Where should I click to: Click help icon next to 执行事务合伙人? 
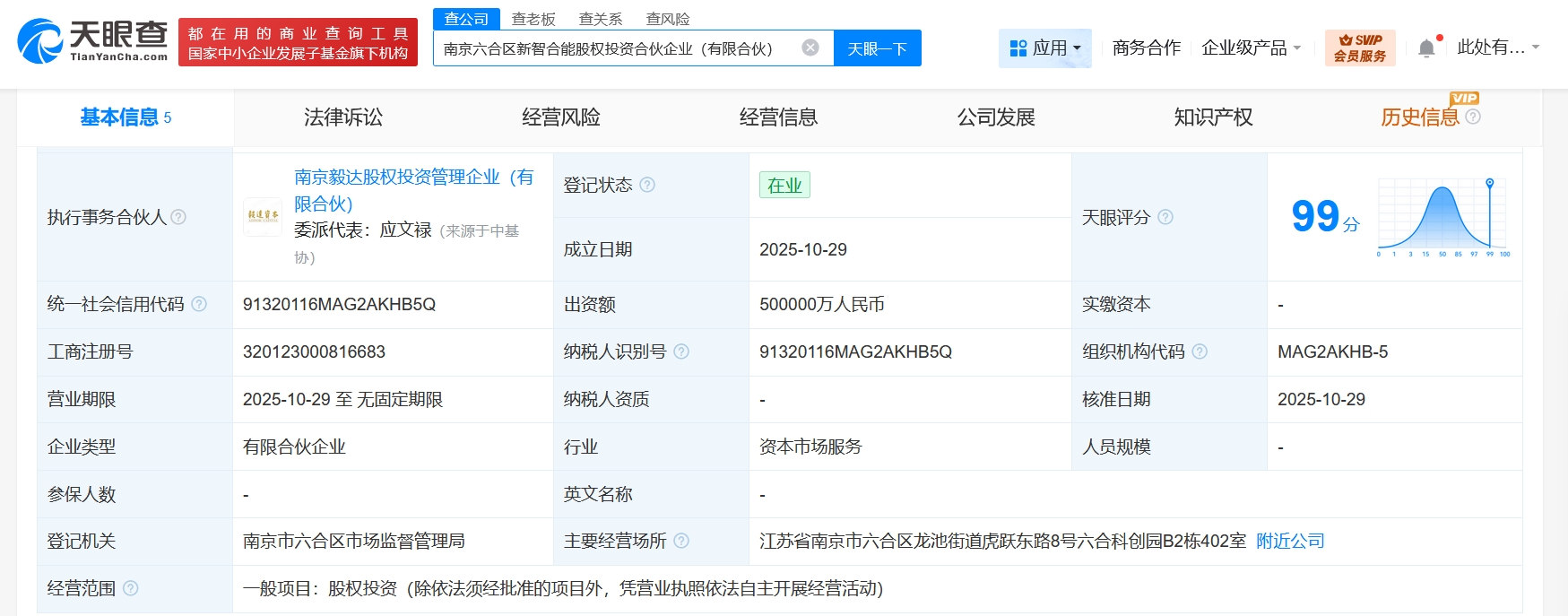click(x=178, y=217)
